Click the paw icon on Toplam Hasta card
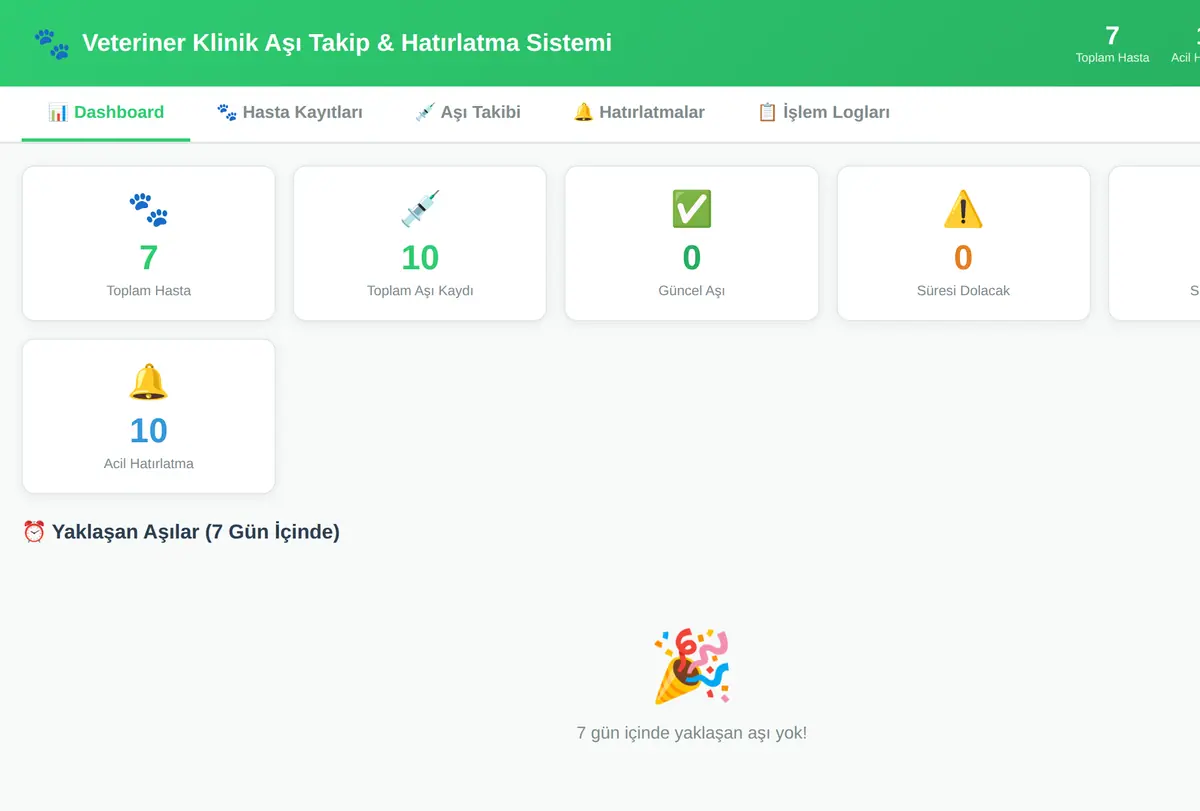 [x=149, y=209]
